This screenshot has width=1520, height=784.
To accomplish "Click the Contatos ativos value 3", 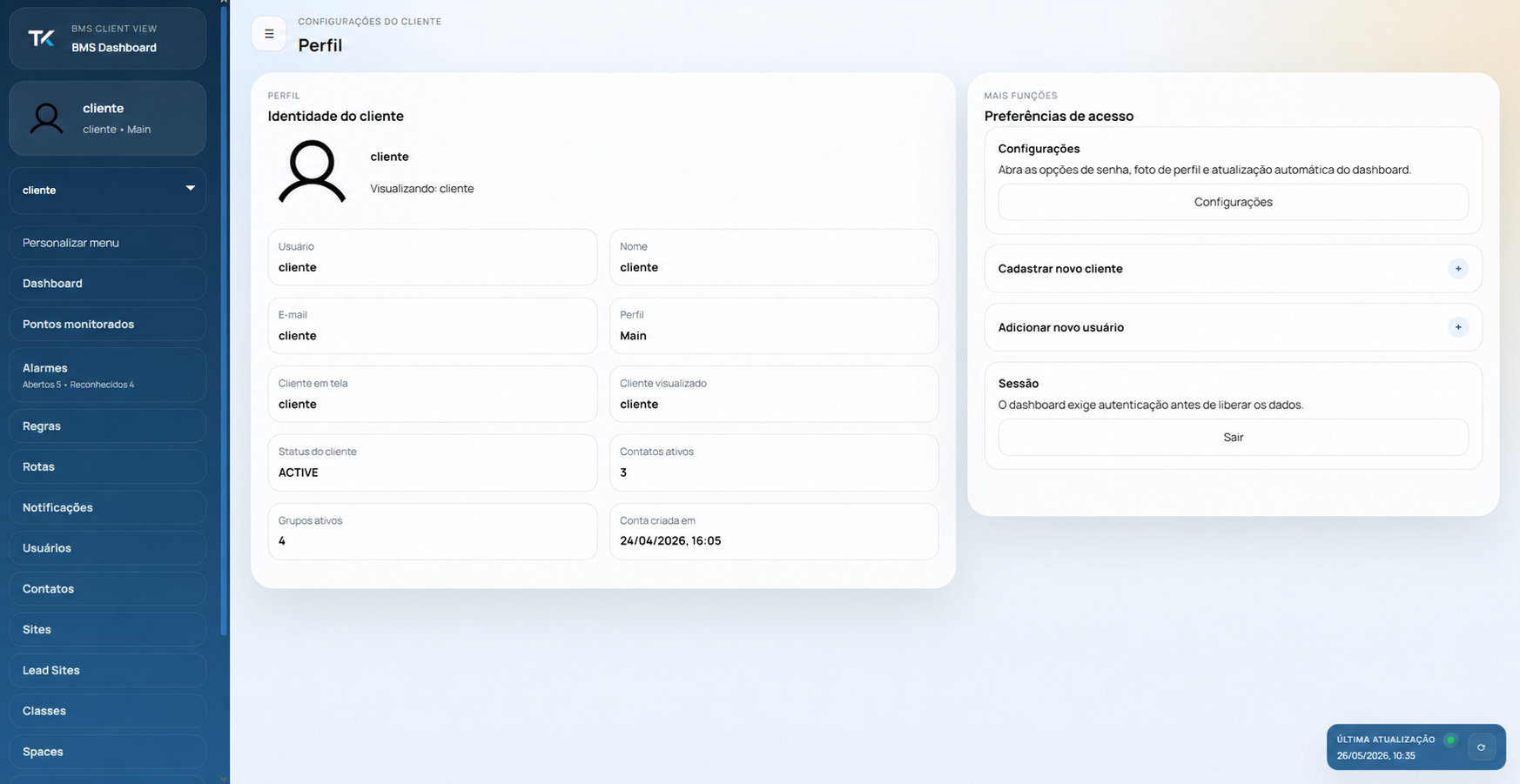I will coord(623,472).
